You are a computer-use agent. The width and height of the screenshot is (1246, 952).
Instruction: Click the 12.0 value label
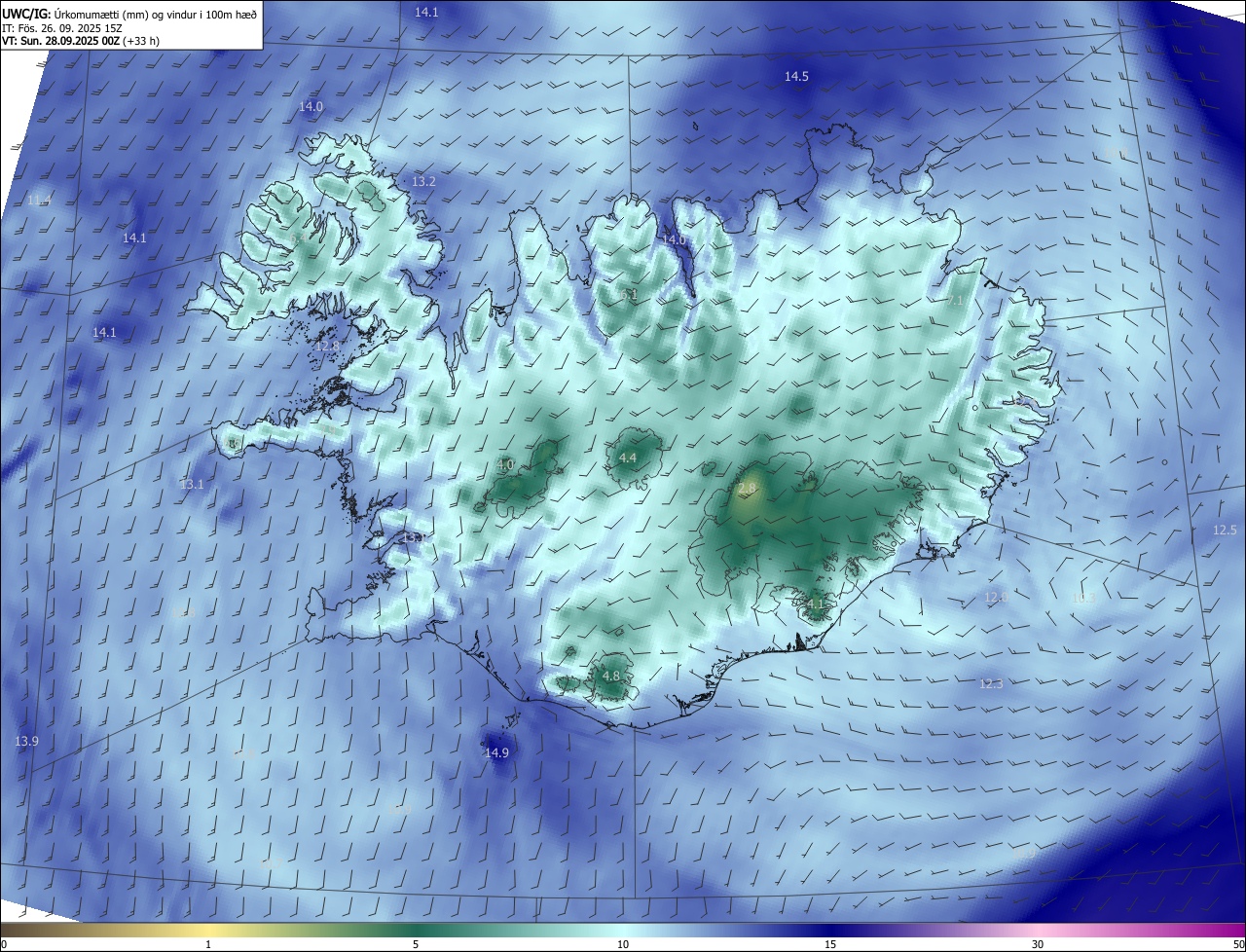(x=995, y=598)
